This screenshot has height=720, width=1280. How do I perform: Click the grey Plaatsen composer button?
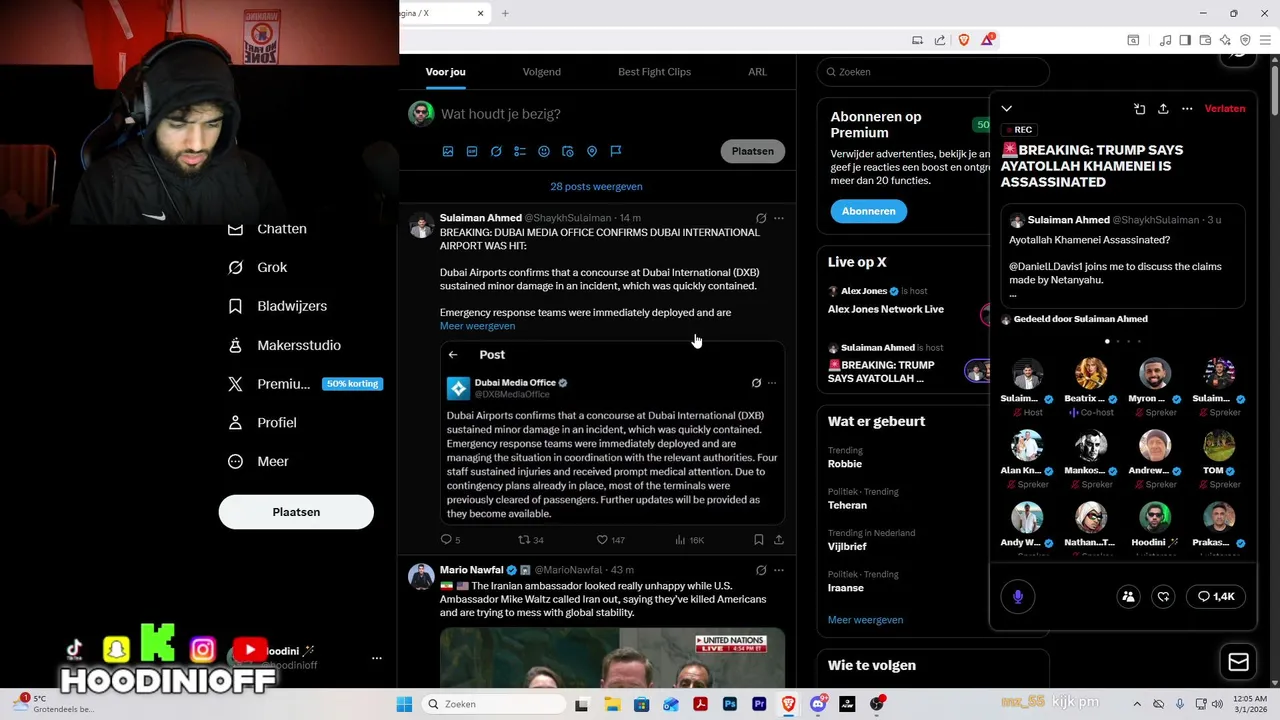click(x=752, y=151)
